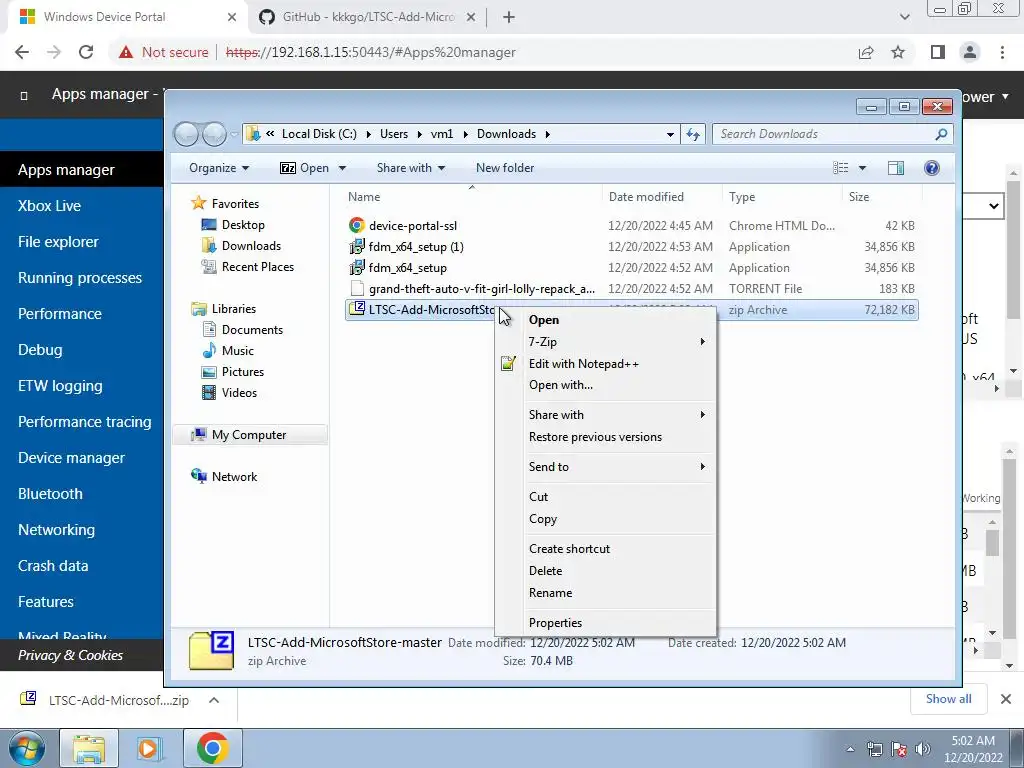Click the zip icon of LTSC-Add-MicrosoftStore
This screenshot has width=1024, height=768.
pyautogui.click(x=356, y=310)
